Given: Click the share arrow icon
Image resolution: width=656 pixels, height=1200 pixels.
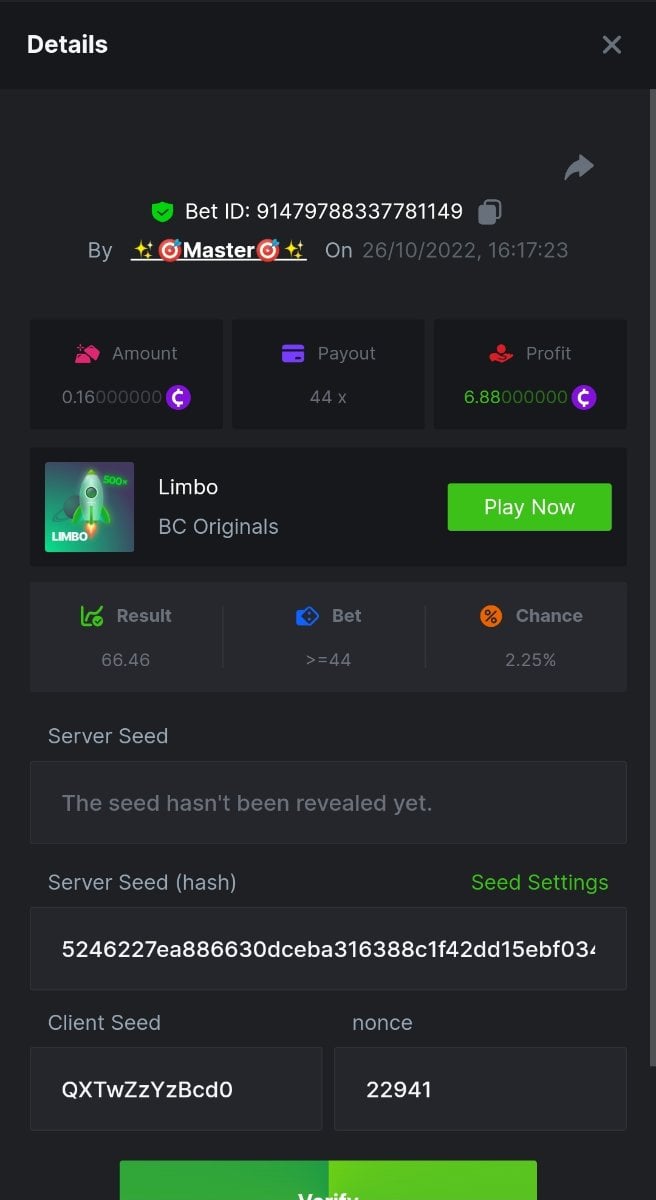Looking at the screenshot, I should click(x=579, y=168).
